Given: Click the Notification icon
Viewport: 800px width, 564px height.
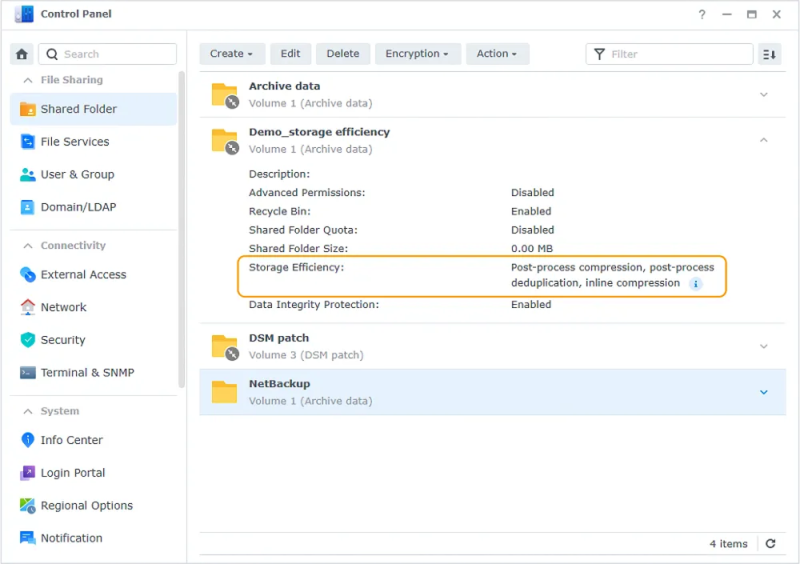Looking at the screenshot, I should point(28,538).
